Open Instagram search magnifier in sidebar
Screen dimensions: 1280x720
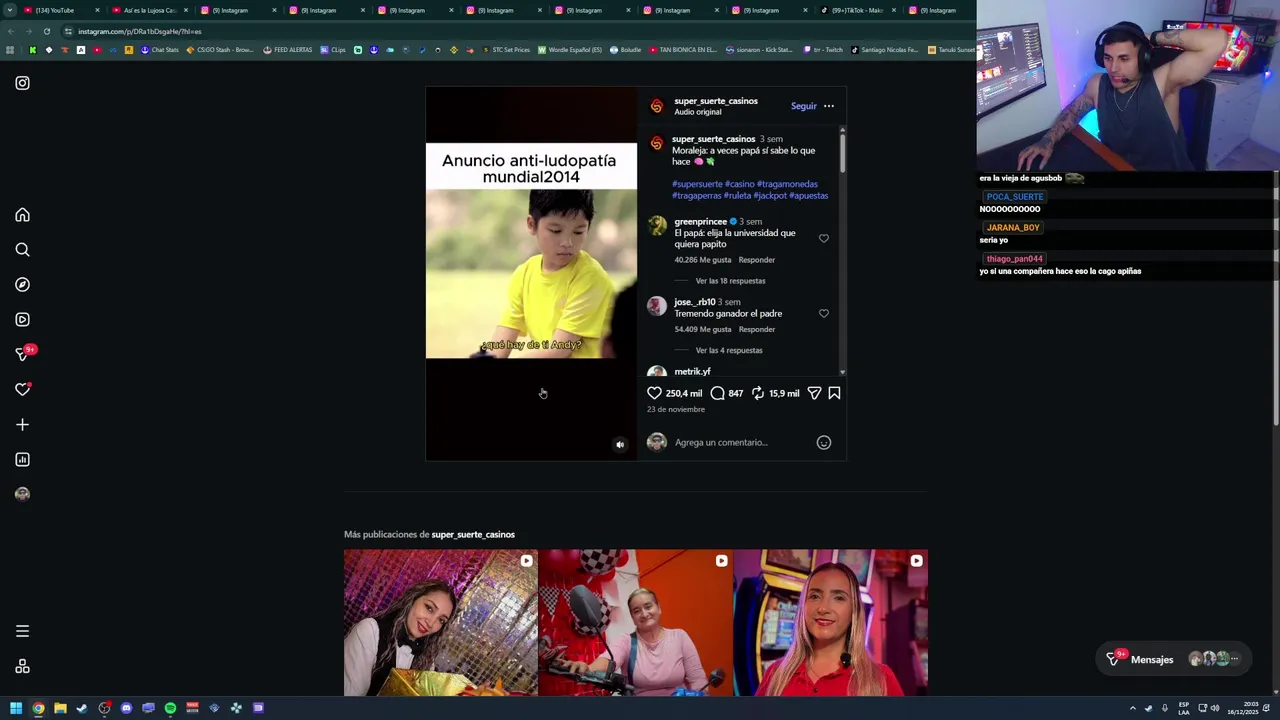[x=22, y=250]
